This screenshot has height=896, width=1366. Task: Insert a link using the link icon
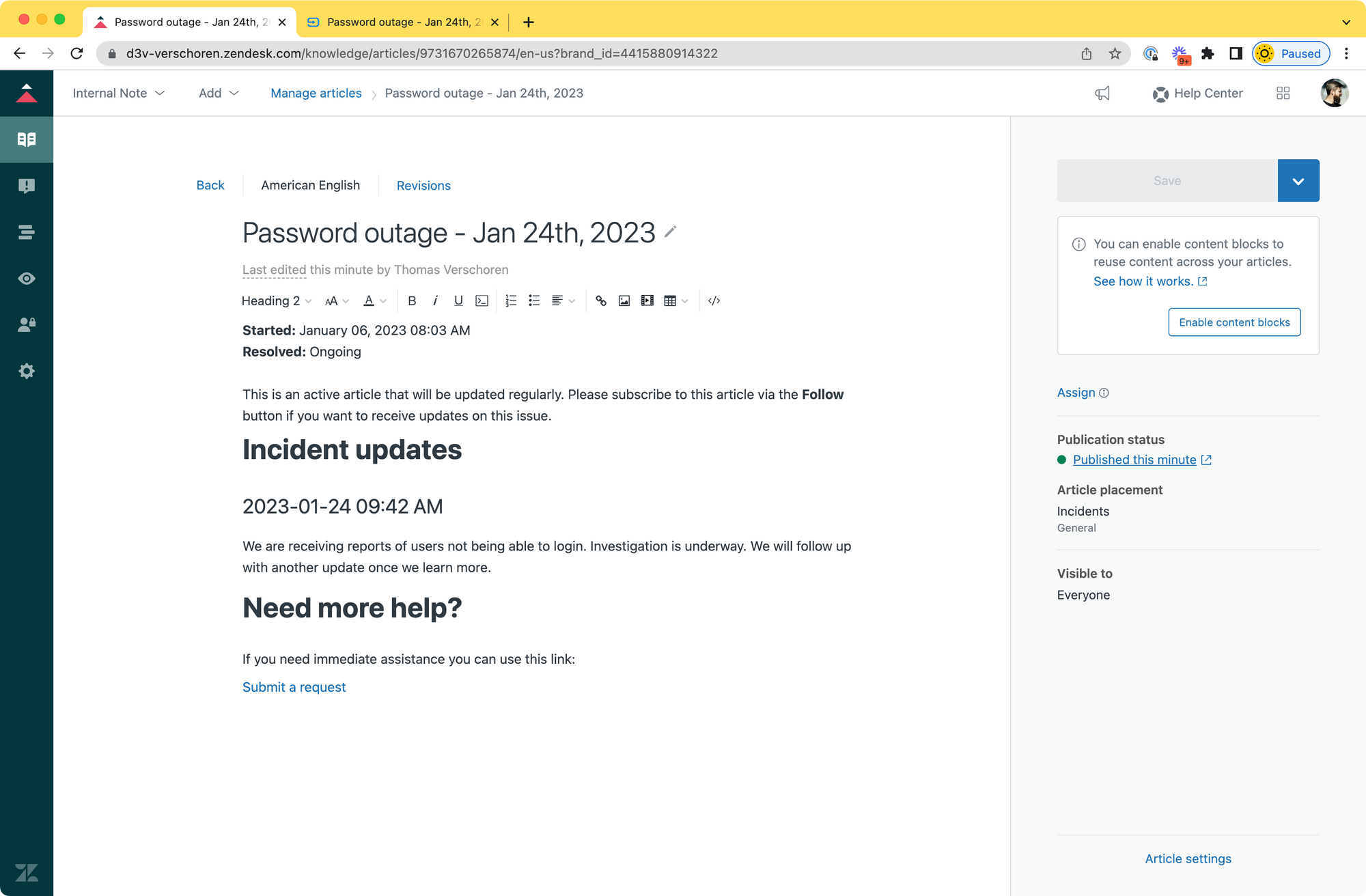pyautogui.click(x=601, y=301)
